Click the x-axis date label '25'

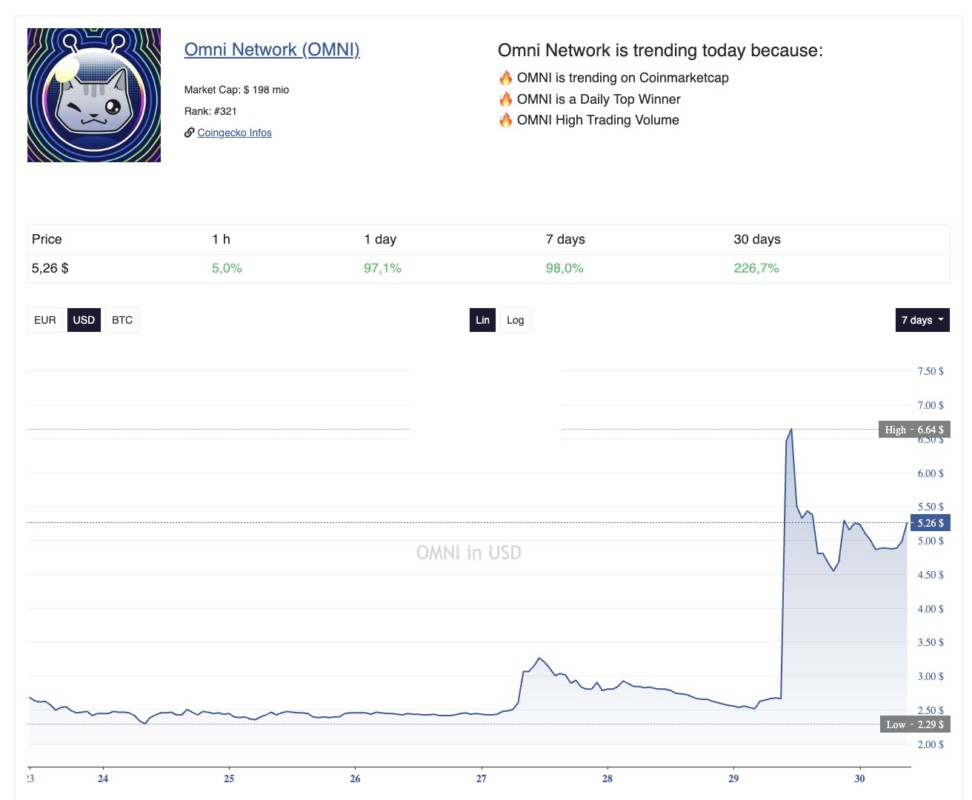click(229, 779)
